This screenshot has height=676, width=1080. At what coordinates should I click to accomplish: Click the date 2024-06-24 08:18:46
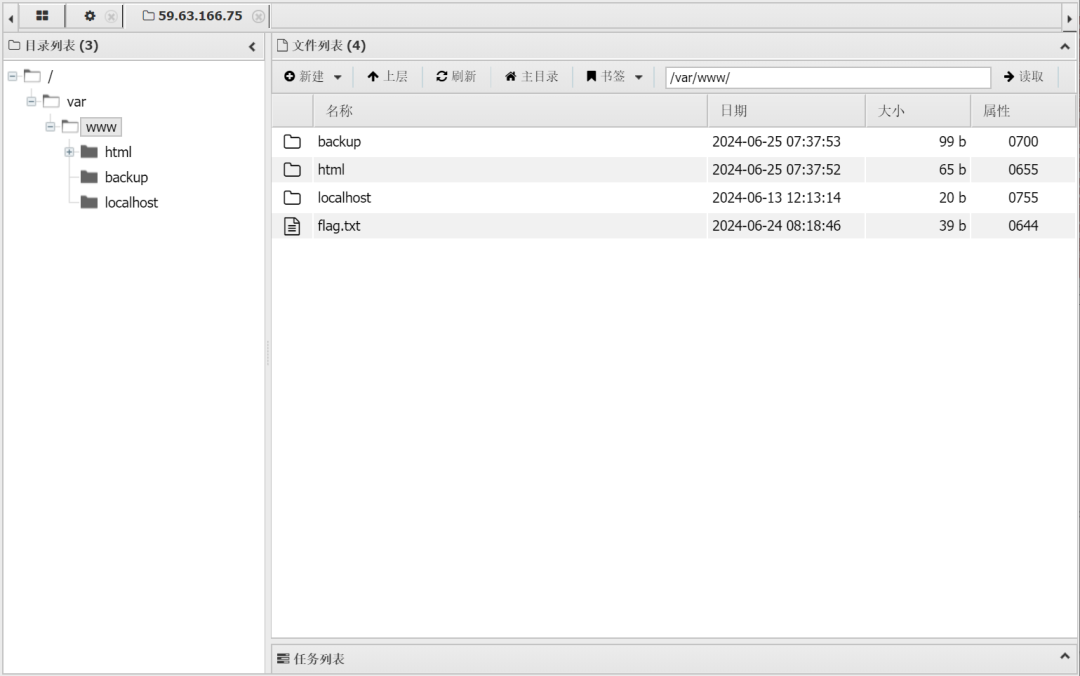tap(776, 226)
